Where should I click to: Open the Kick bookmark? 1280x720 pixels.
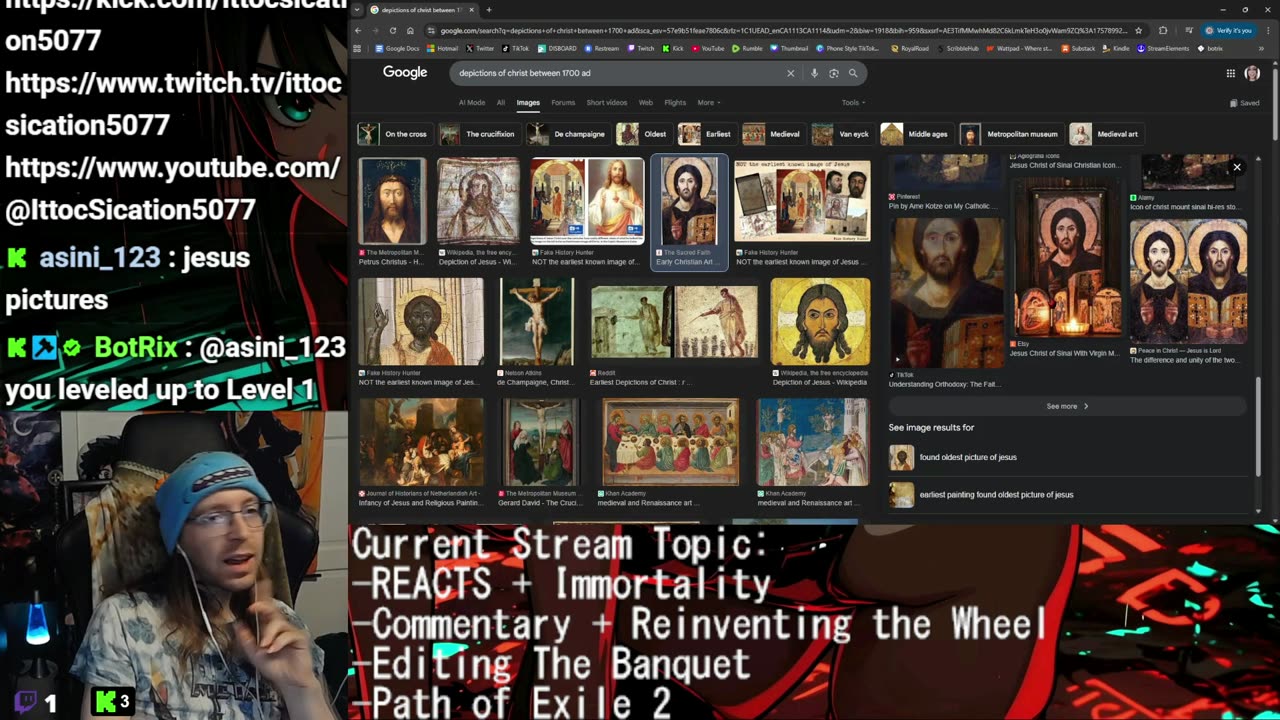(x=673, y=48)
